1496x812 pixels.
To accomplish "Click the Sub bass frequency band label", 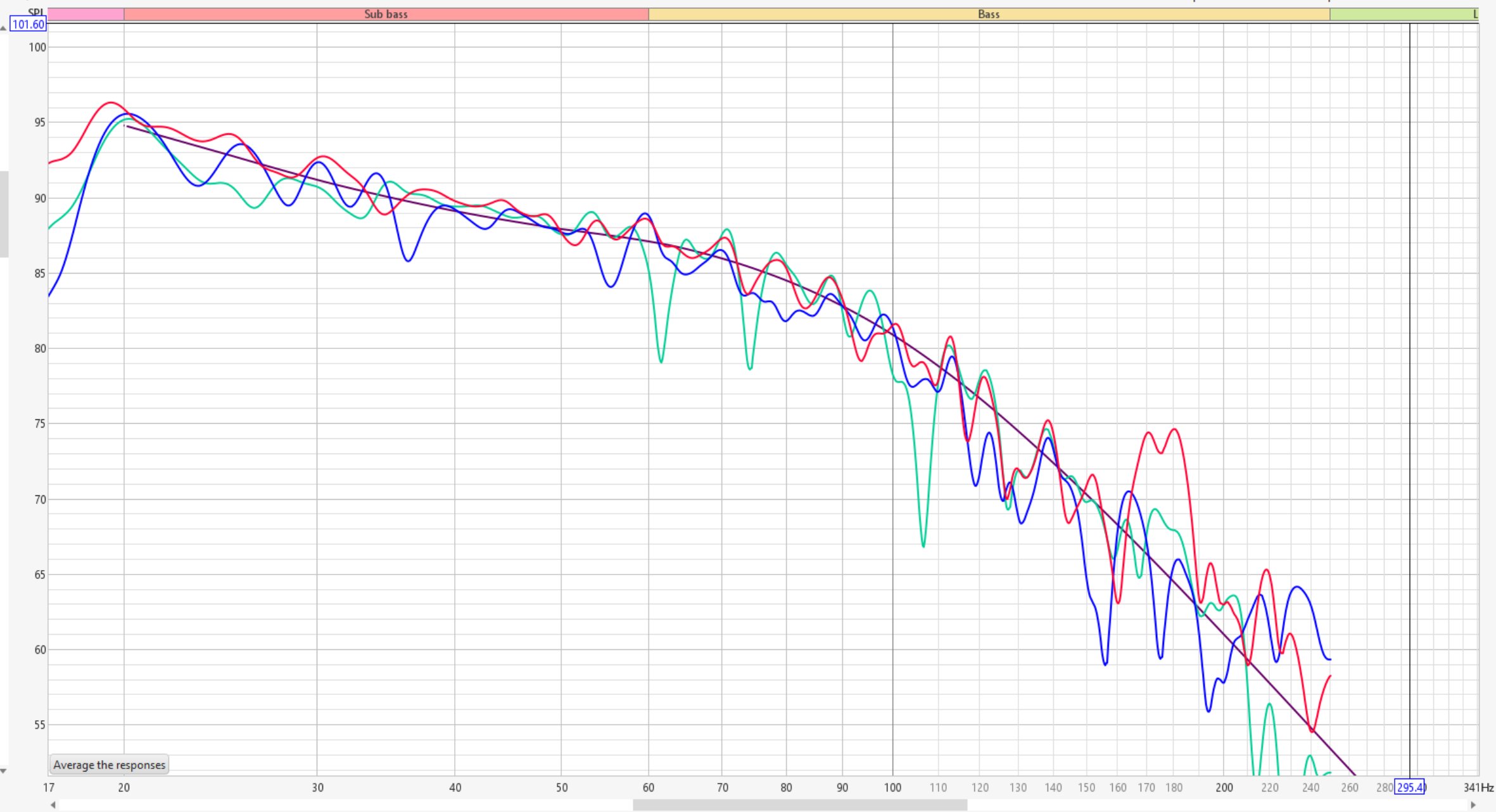I will point(386,14).
